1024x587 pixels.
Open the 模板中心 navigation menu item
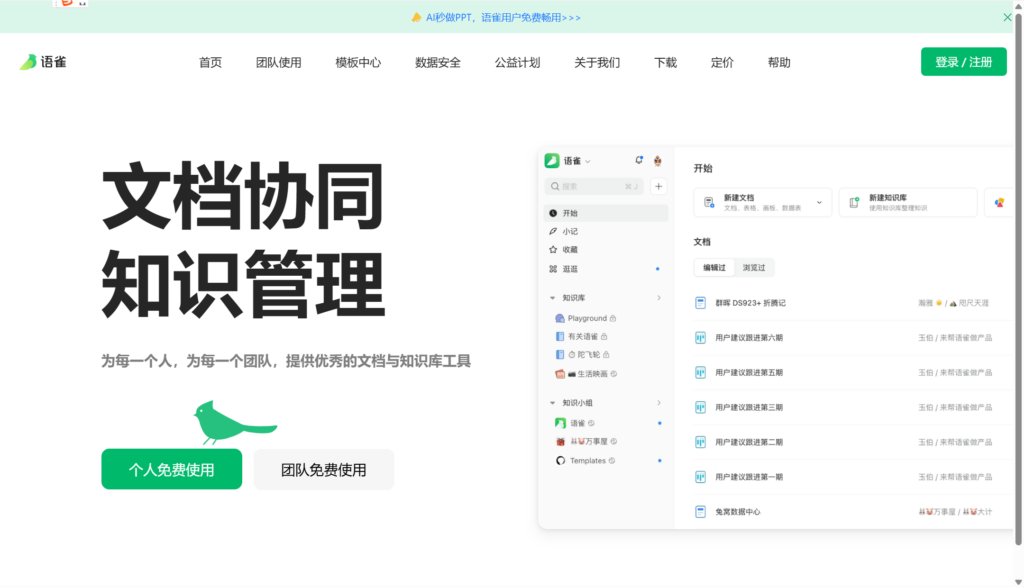coord(358,62)
